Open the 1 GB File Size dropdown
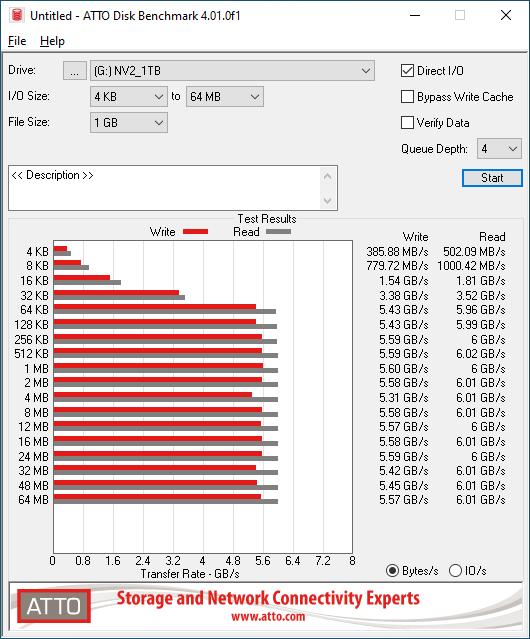The width and height of the screenshot is (530, 639). click(x=129, y=123)
